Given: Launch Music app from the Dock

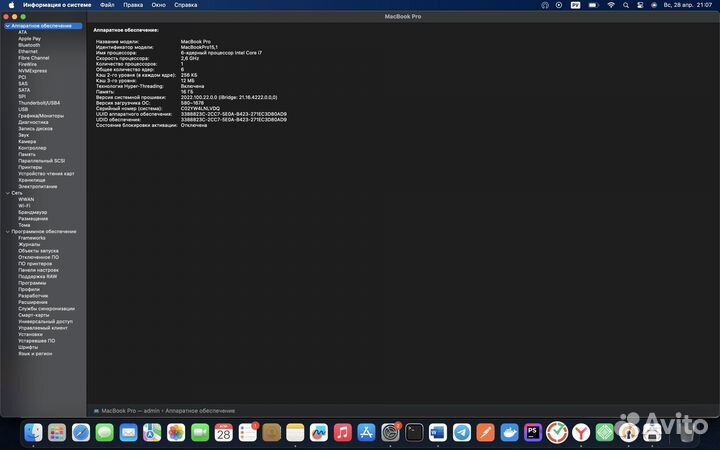Looking at the screenshot, I should tap(343, 432).
